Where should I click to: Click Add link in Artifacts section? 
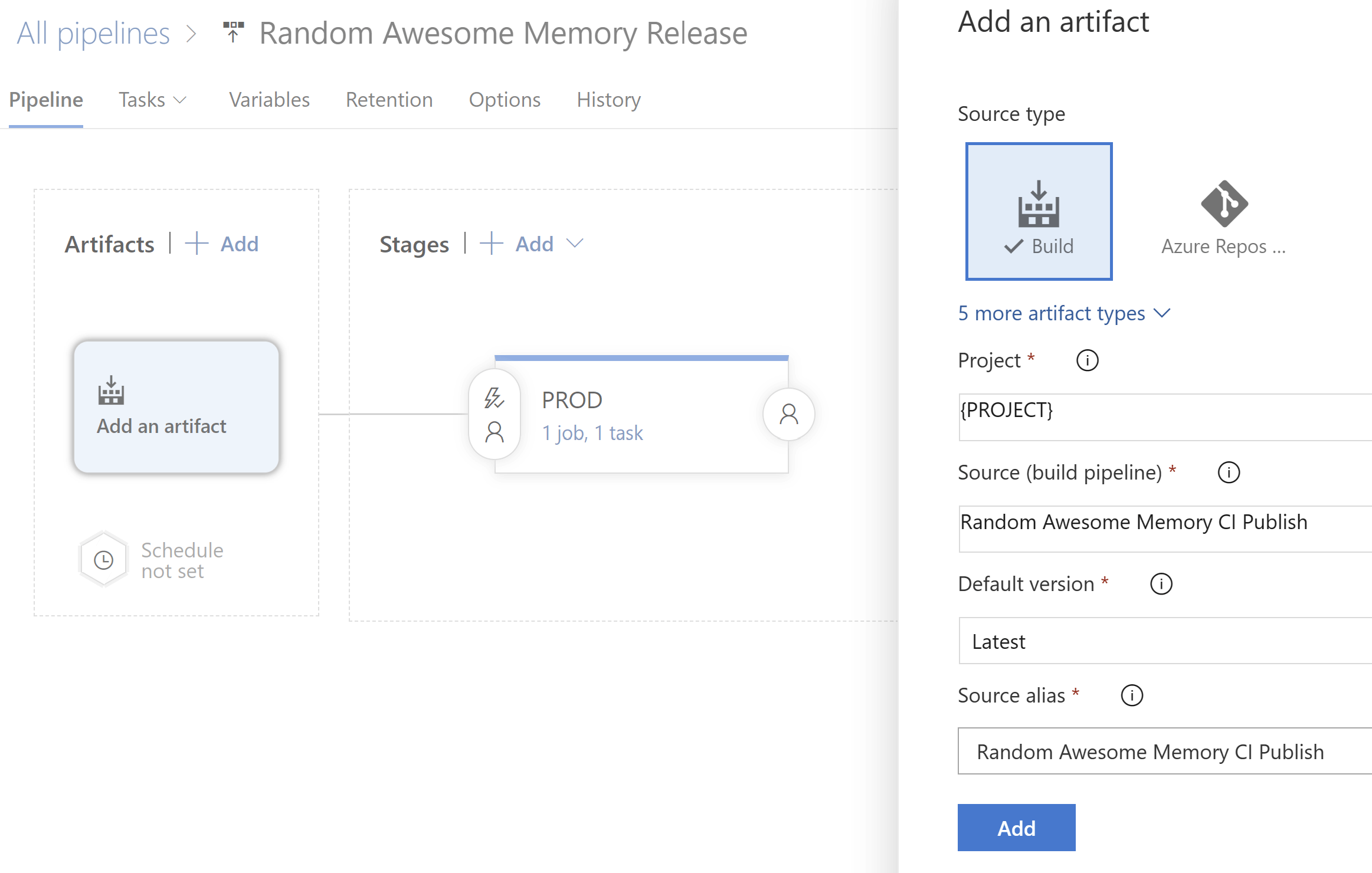(x=239, y=244)
